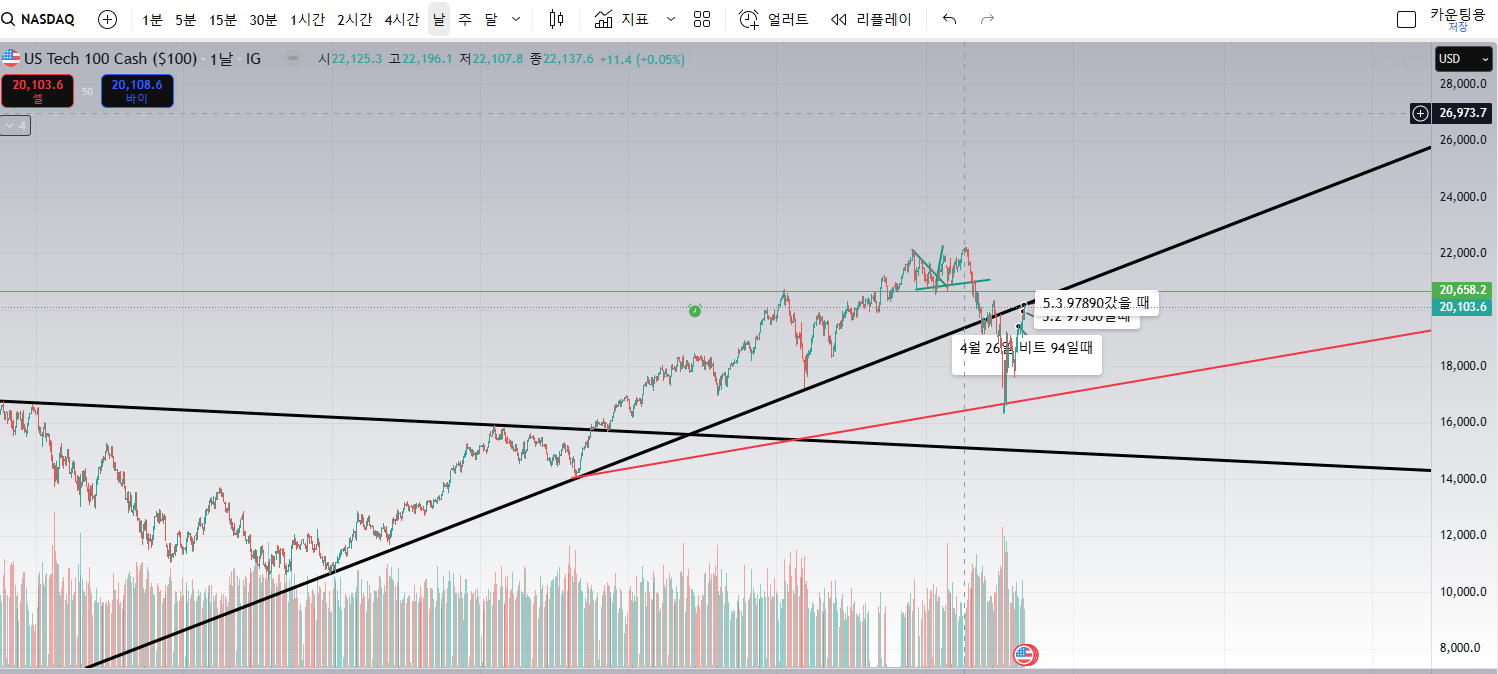The height and width of the screenshot is (674, 1498).
Task: Open the candlestick chart type menu
Action: 557,19
